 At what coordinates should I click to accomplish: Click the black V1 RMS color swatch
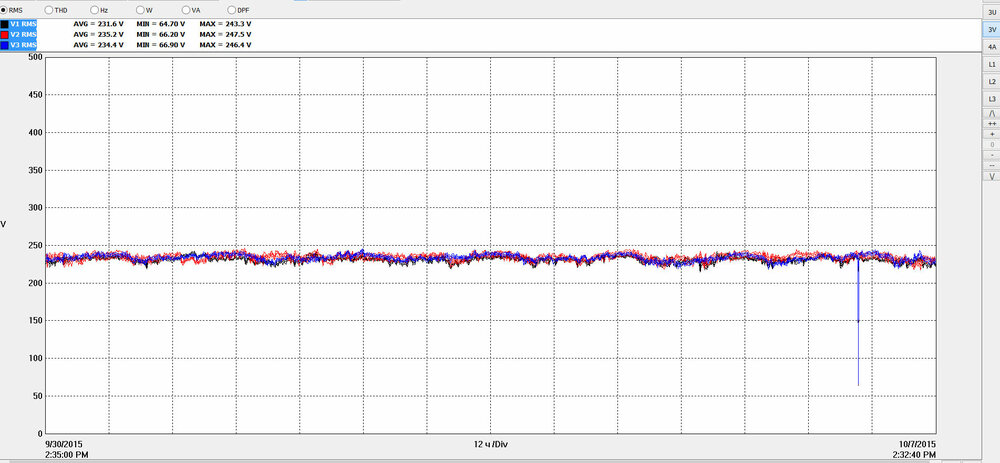[4, 23]
